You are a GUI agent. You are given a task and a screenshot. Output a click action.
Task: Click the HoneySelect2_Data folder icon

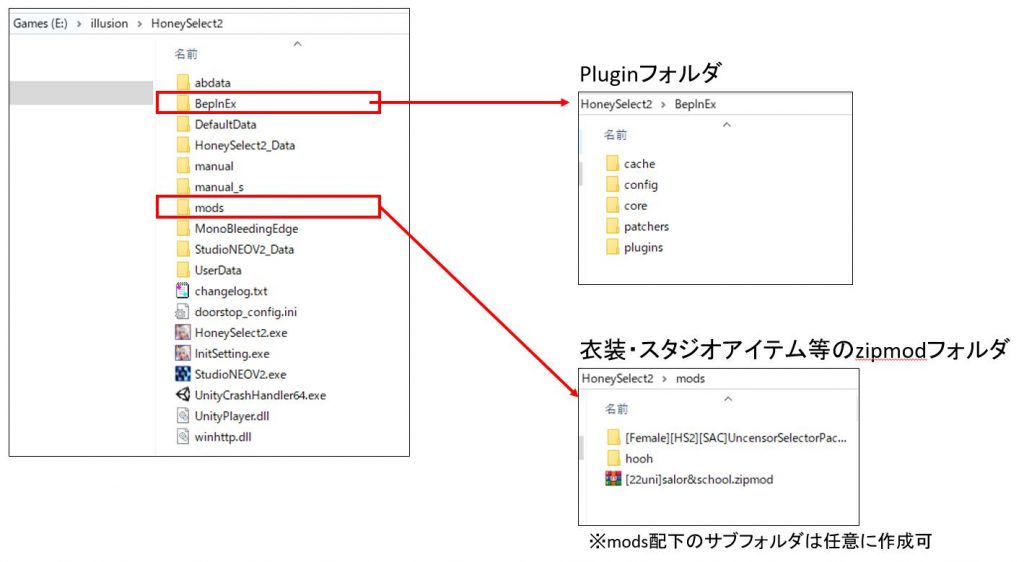click(183, 145)
